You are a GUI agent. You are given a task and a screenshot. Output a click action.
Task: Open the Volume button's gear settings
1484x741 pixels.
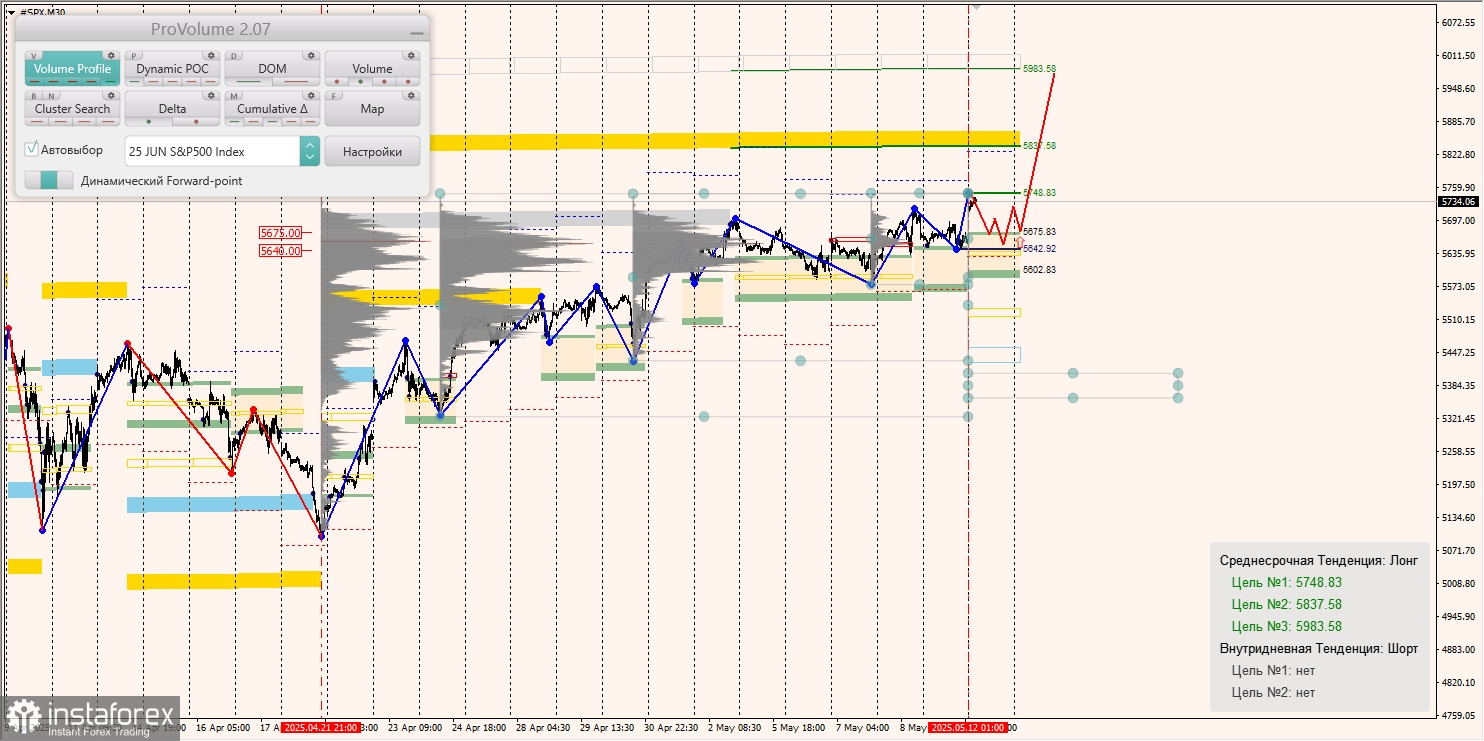pyautogui.click(x=411, y=56)
